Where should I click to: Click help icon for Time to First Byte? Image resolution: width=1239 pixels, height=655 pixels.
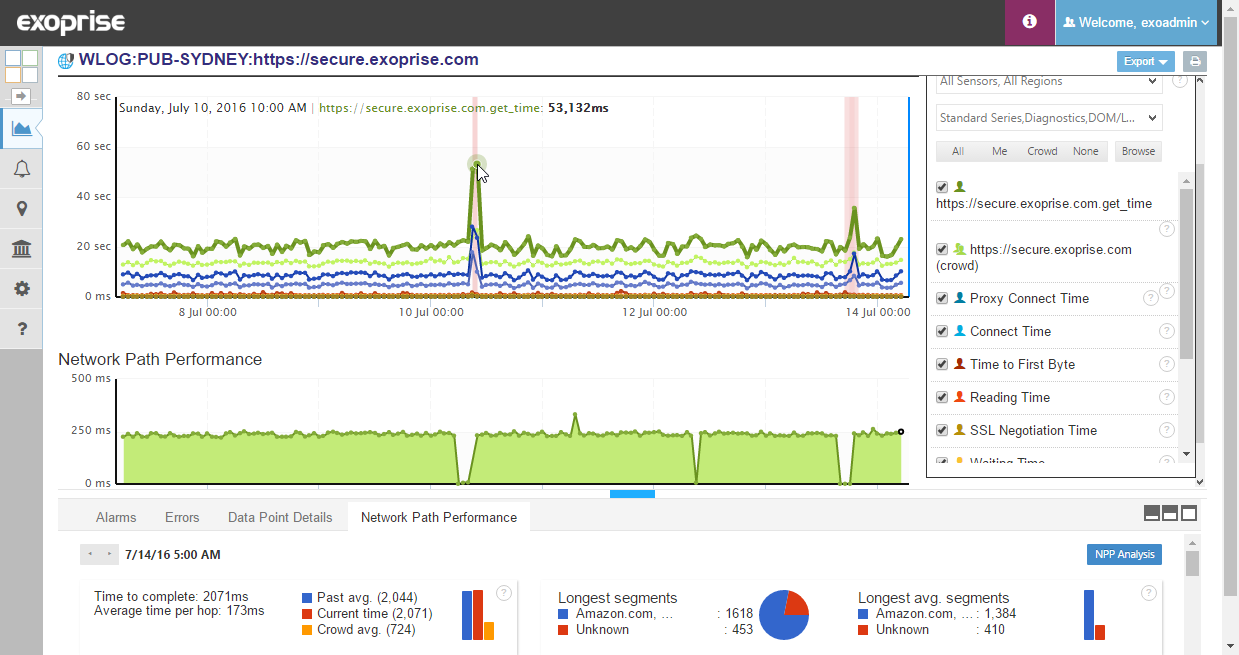point(1166,364)
